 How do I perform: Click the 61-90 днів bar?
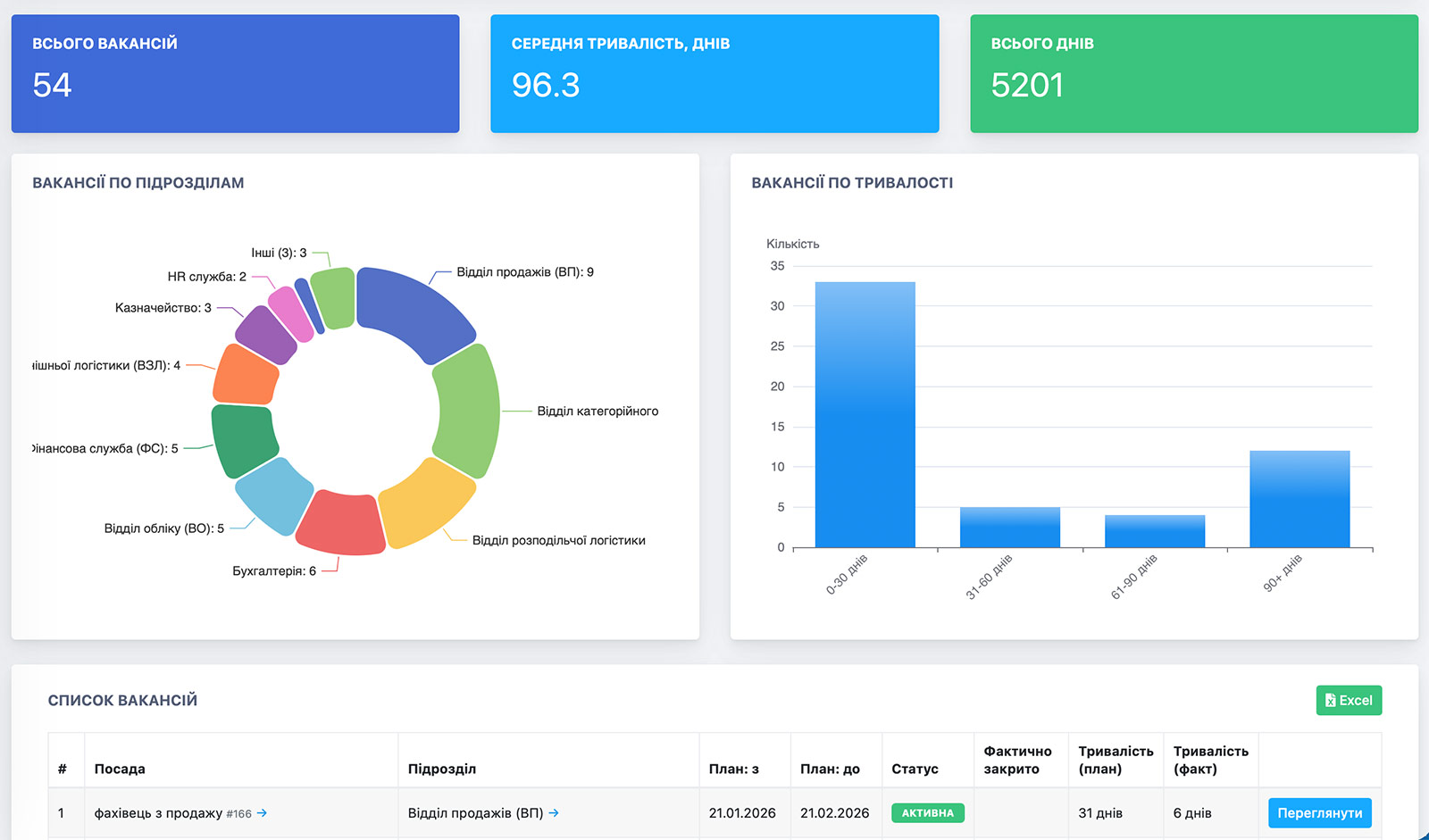pyautogui.click(x=1155, y=531)
